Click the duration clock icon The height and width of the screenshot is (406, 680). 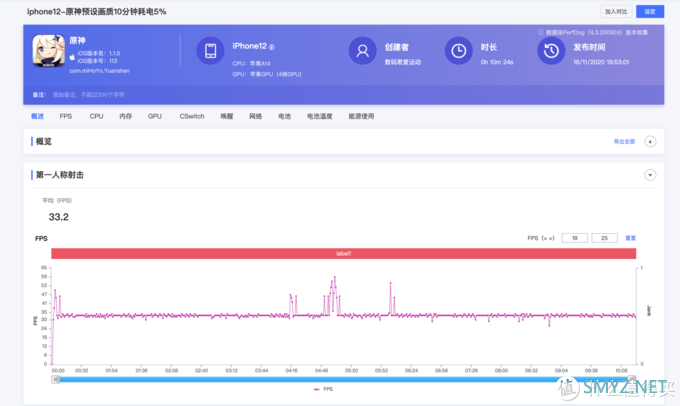[x=458, y=51]
